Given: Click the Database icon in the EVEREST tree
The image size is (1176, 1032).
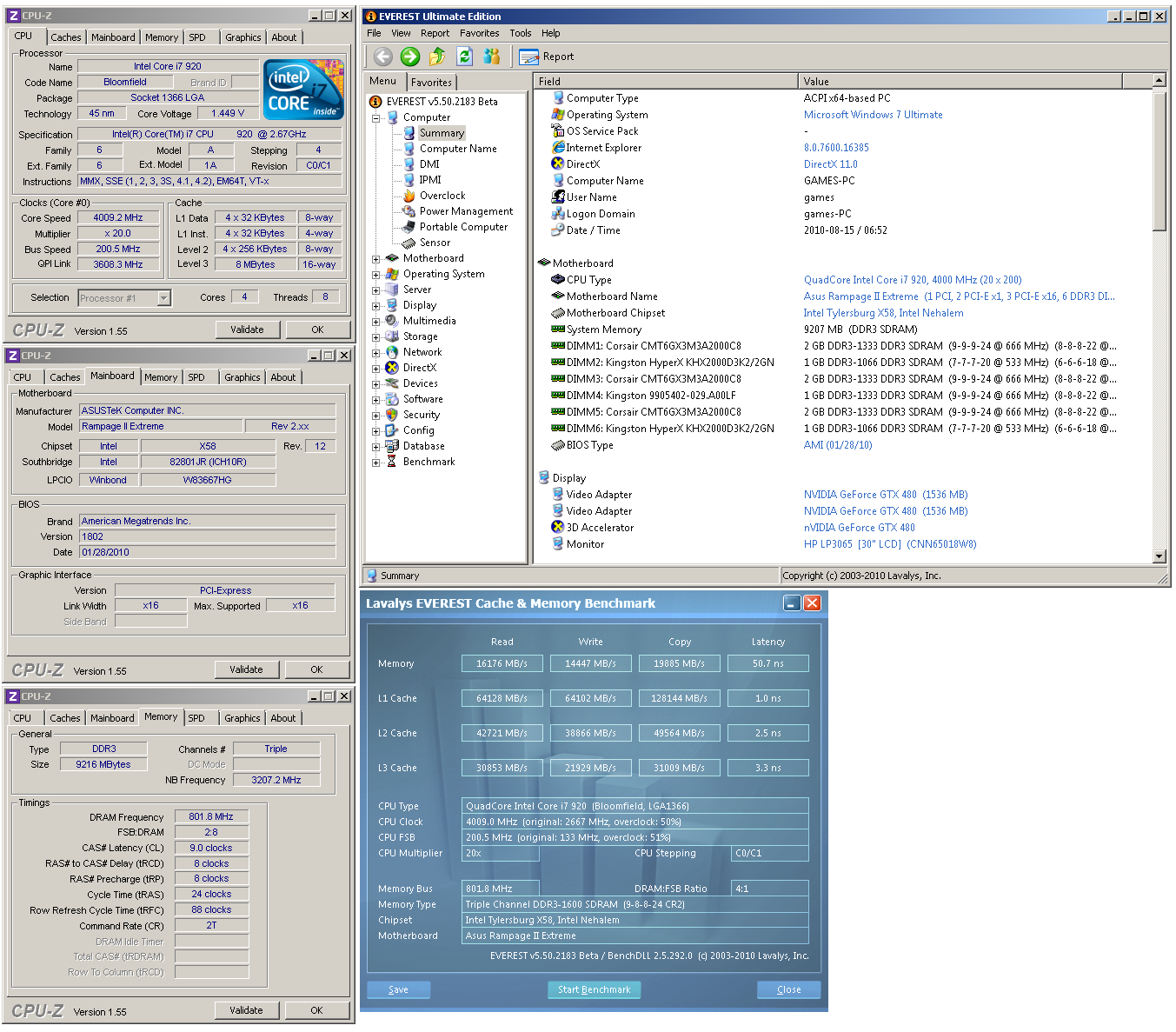Looking at the screenshot, I should point(392,446).
